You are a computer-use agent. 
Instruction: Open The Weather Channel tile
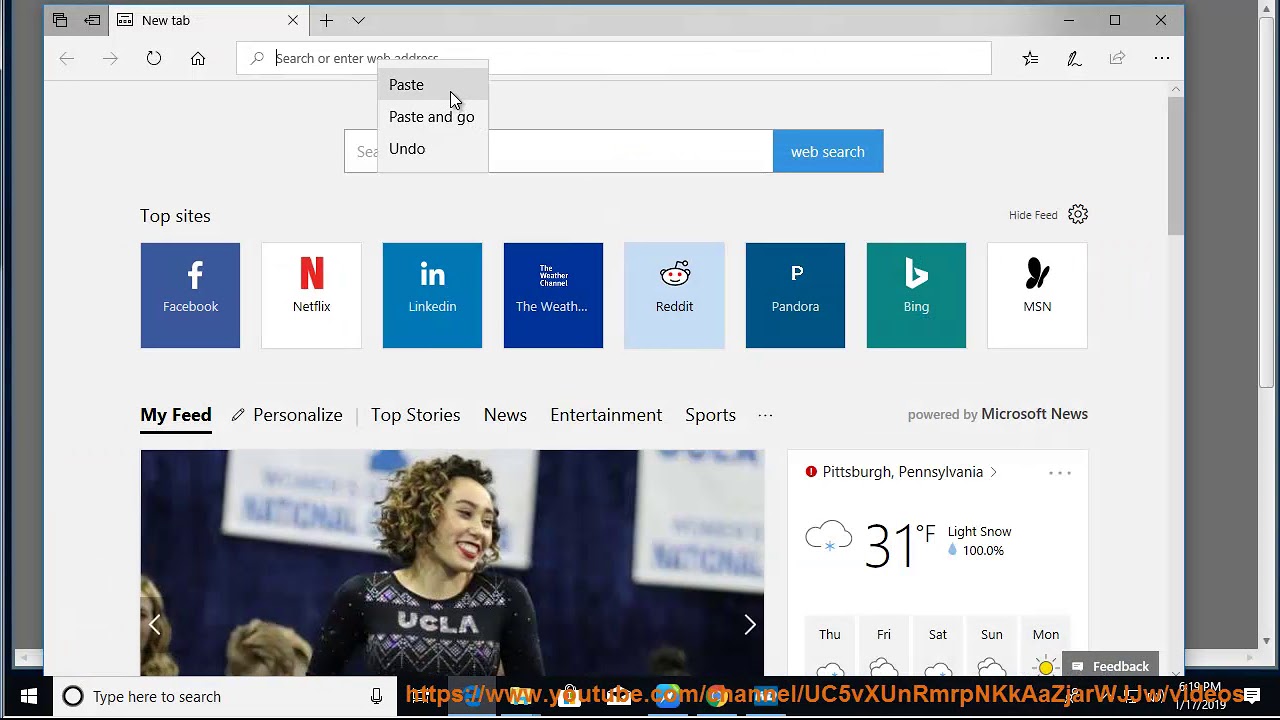coord(553,295)
